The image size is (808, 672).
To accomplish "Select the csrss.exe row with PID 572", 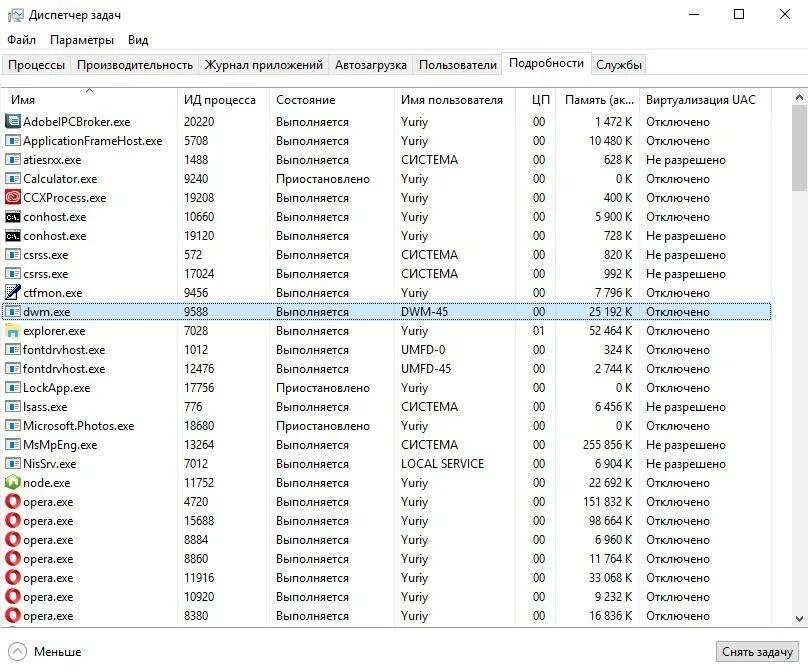I will pyautogui.click(x=386, y=255).
